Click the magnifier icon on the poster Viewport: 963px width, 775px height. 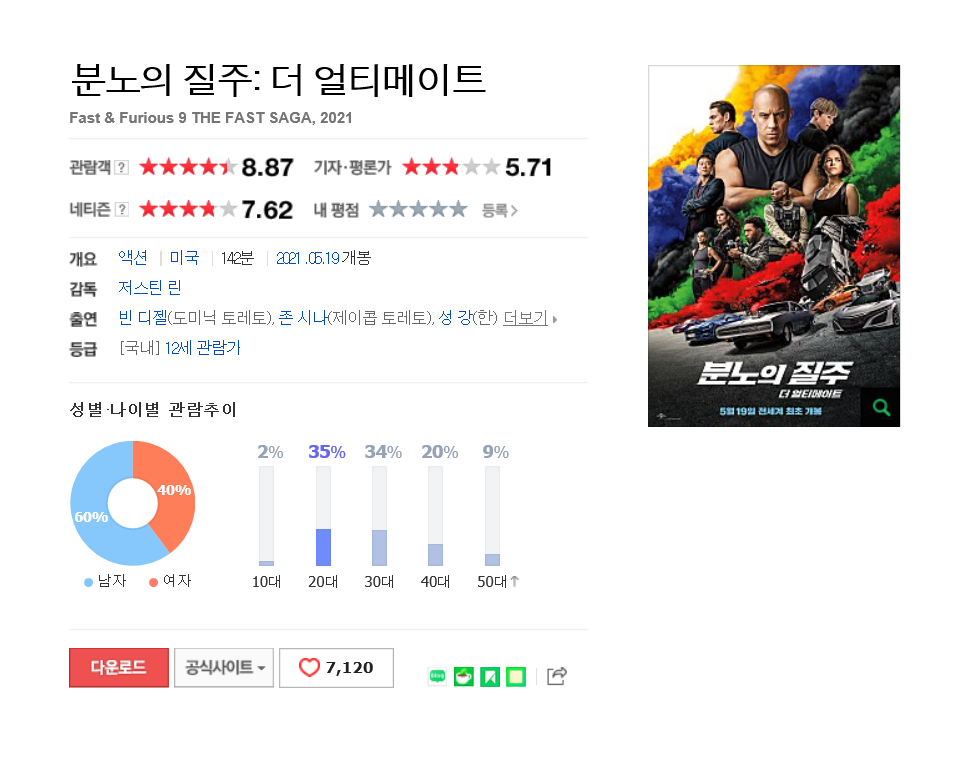(x=881, y=407)
